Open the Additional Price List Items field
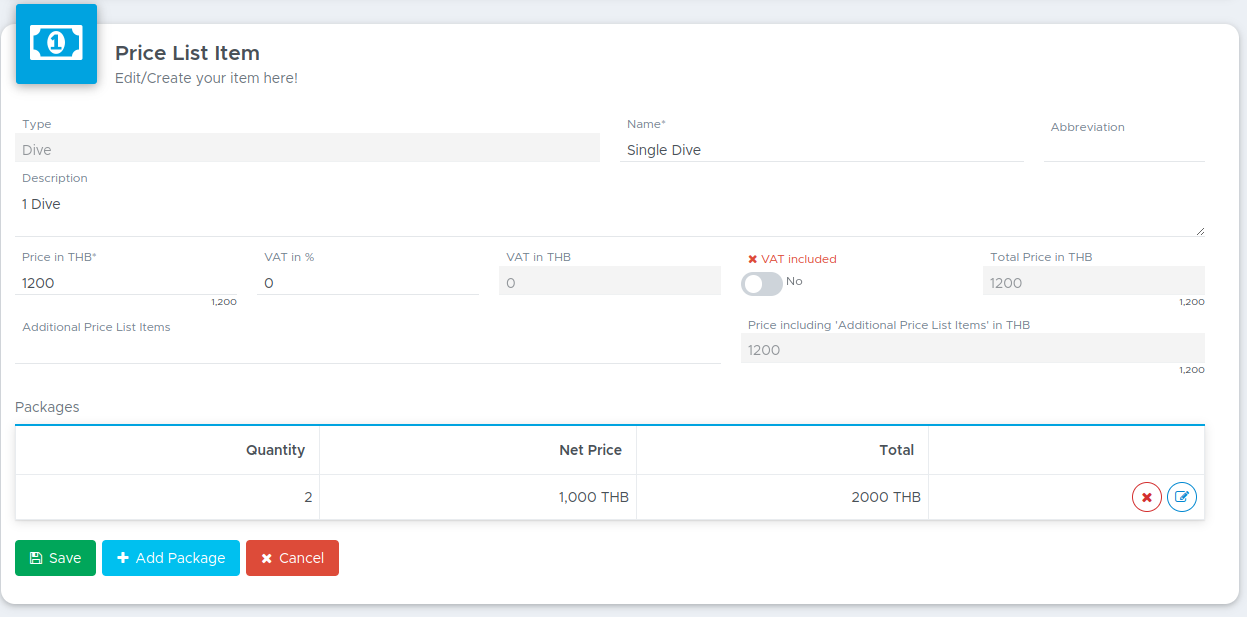The image size is (1247, 617). tap(368, 350)
